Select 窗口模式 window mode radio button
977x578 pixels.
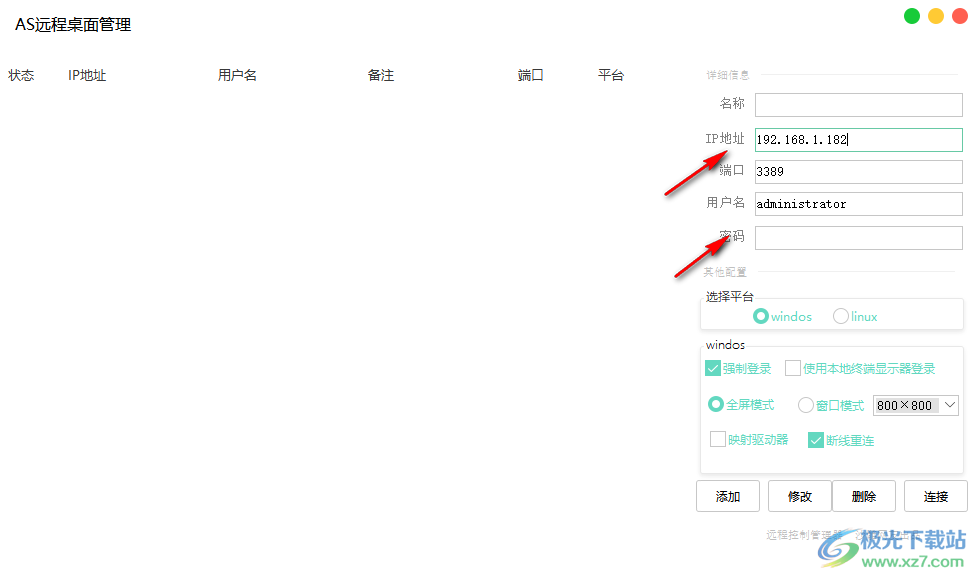806,405
